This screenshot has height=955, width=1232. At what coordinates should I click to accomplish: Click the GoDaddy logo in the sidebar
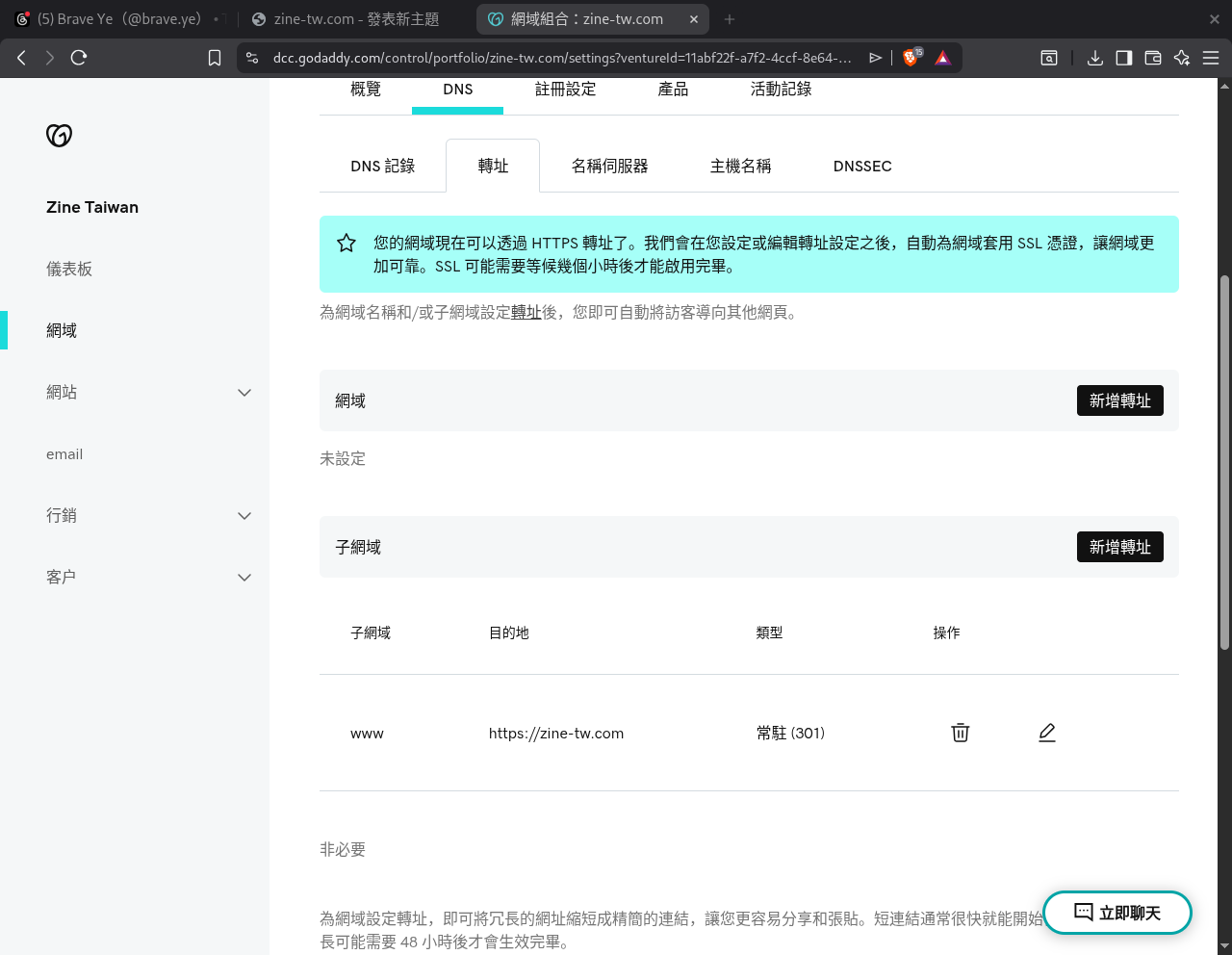click(59, 136)
